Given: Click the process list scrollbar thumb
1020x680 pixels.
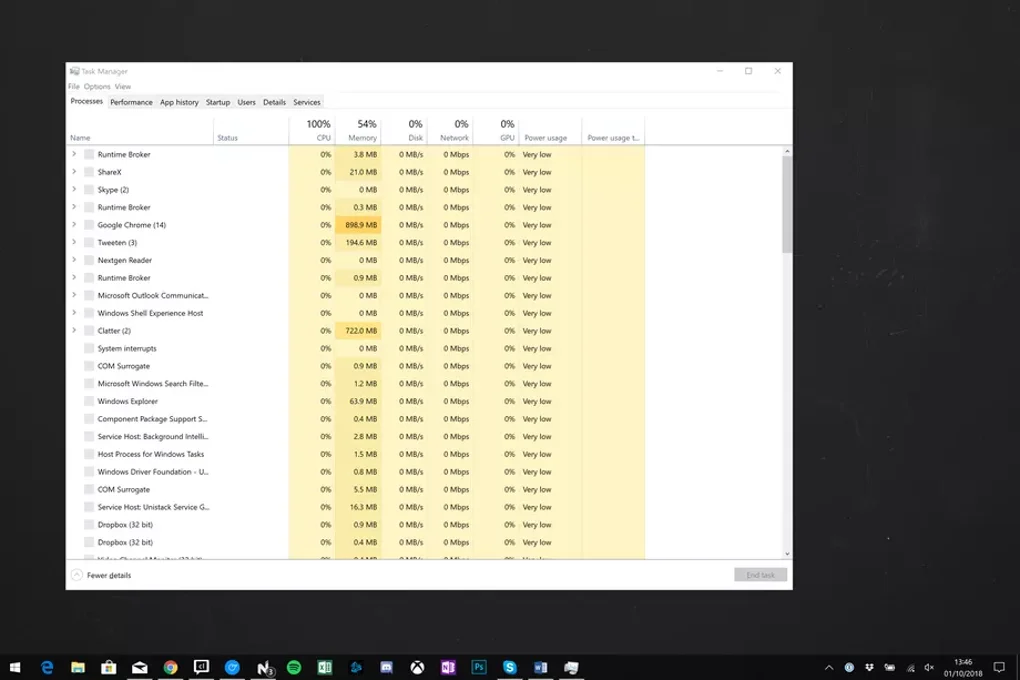Looking at the screenshot, I should point(787,204).
